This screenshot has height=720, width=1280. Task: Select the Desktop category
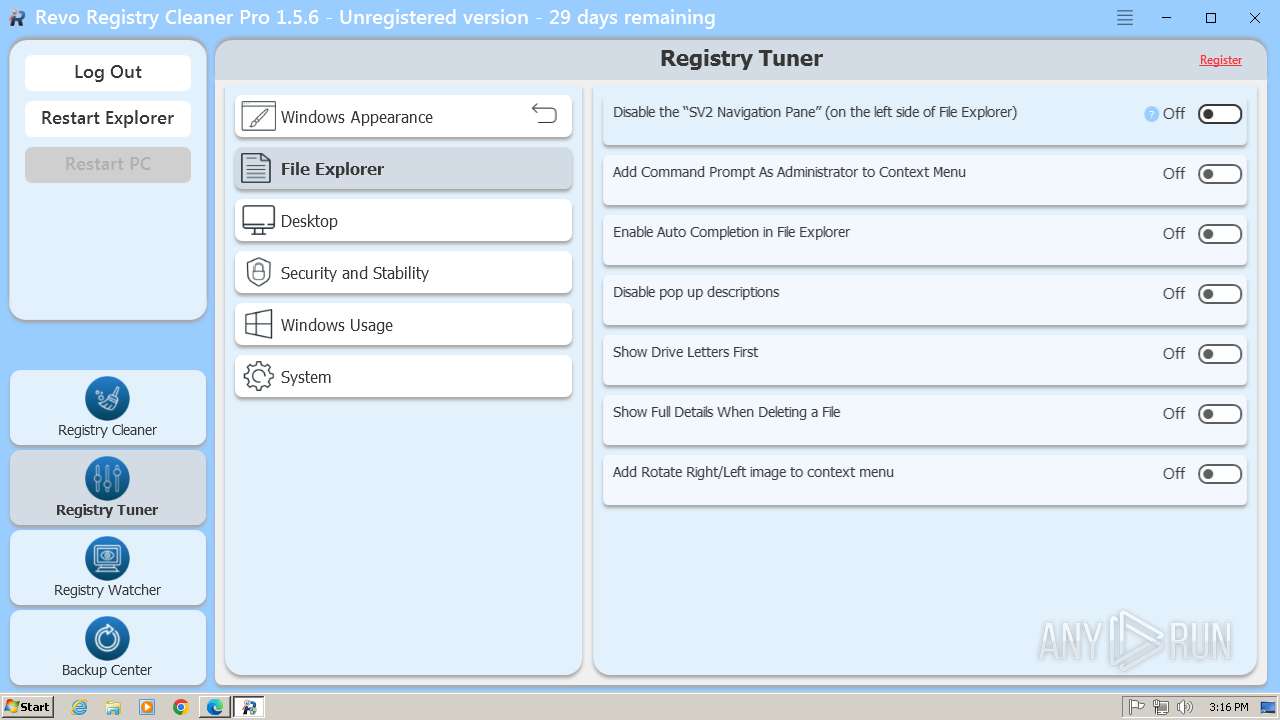tap(403, 221)
